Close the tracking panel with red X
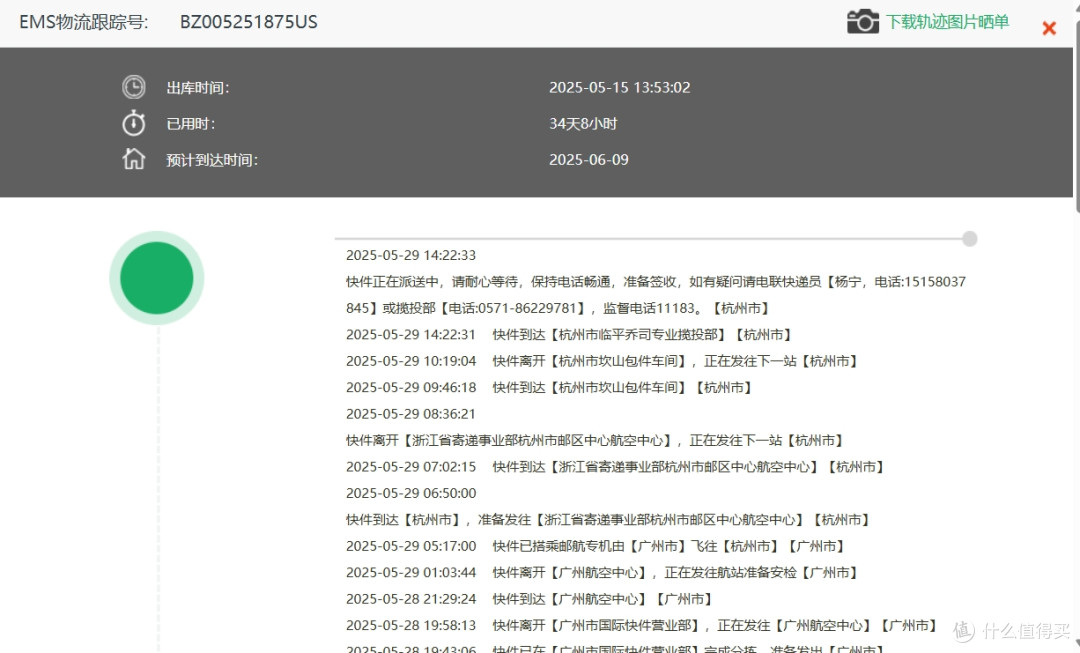The width and height of the screenshot is (1080, 653). (x=1049, y=28)
